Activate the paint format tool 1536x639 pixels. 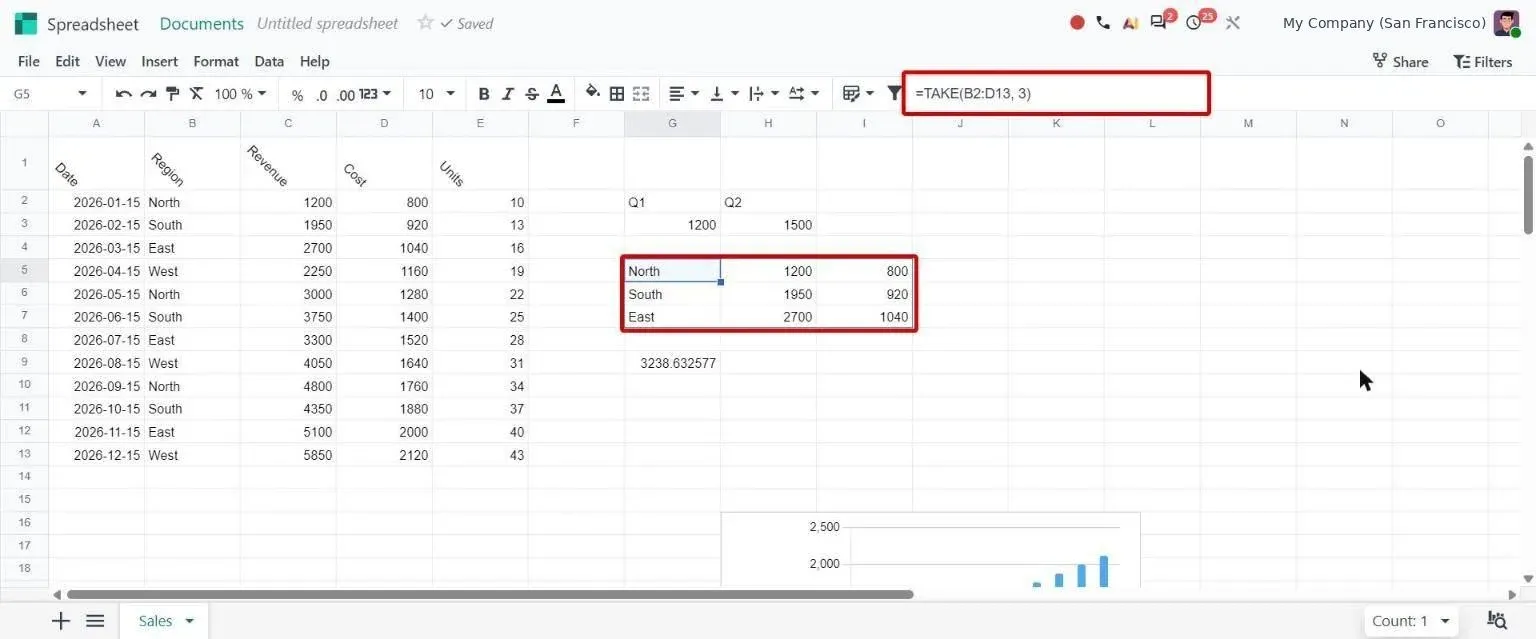point(172,94)
